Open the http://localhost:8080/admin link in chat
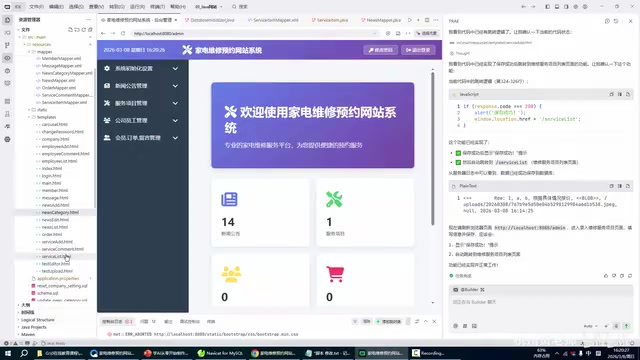 coord(529,228)
